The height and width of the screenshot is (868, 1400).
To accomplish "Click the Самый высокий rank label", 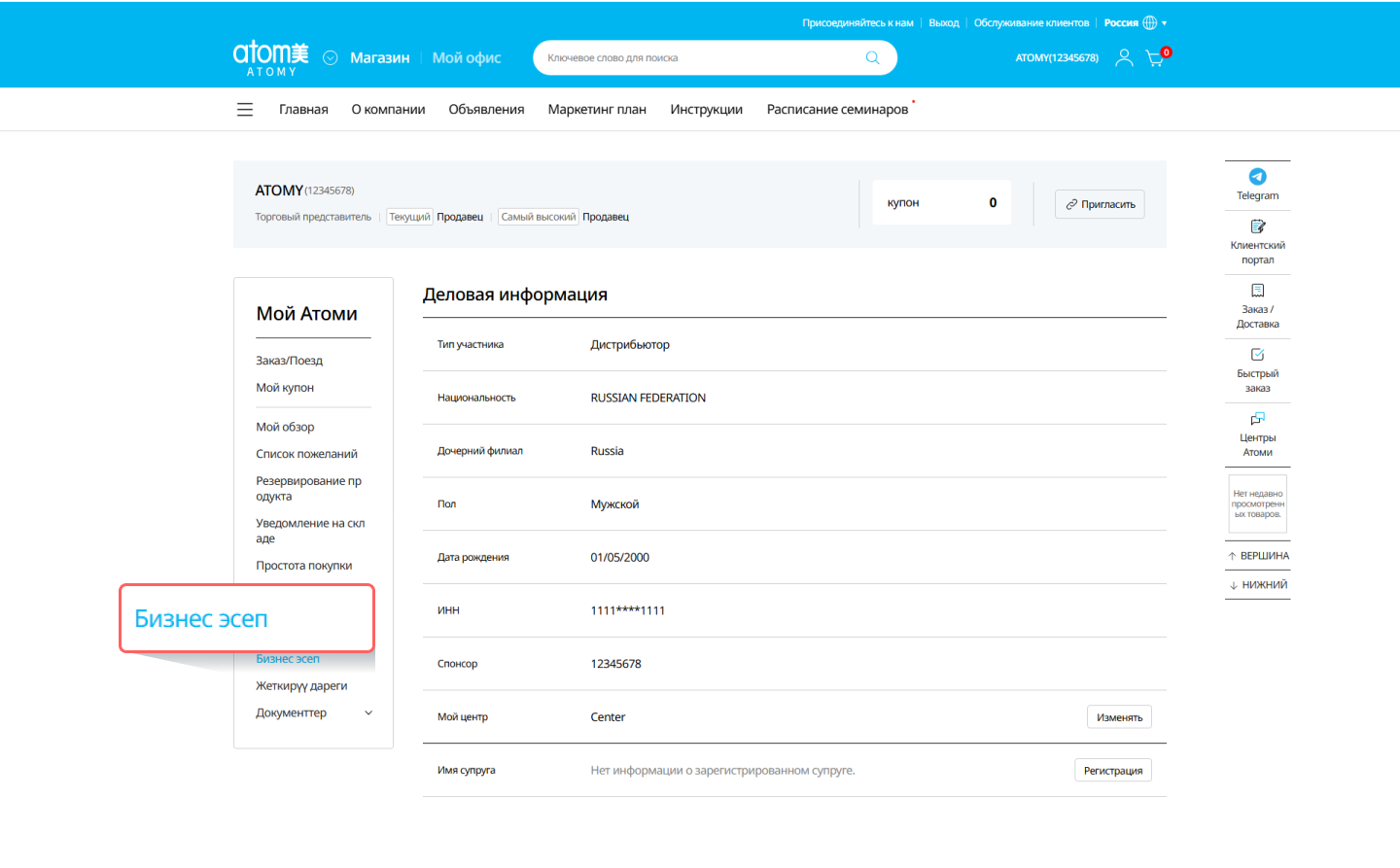I will (x=539, y=217).
